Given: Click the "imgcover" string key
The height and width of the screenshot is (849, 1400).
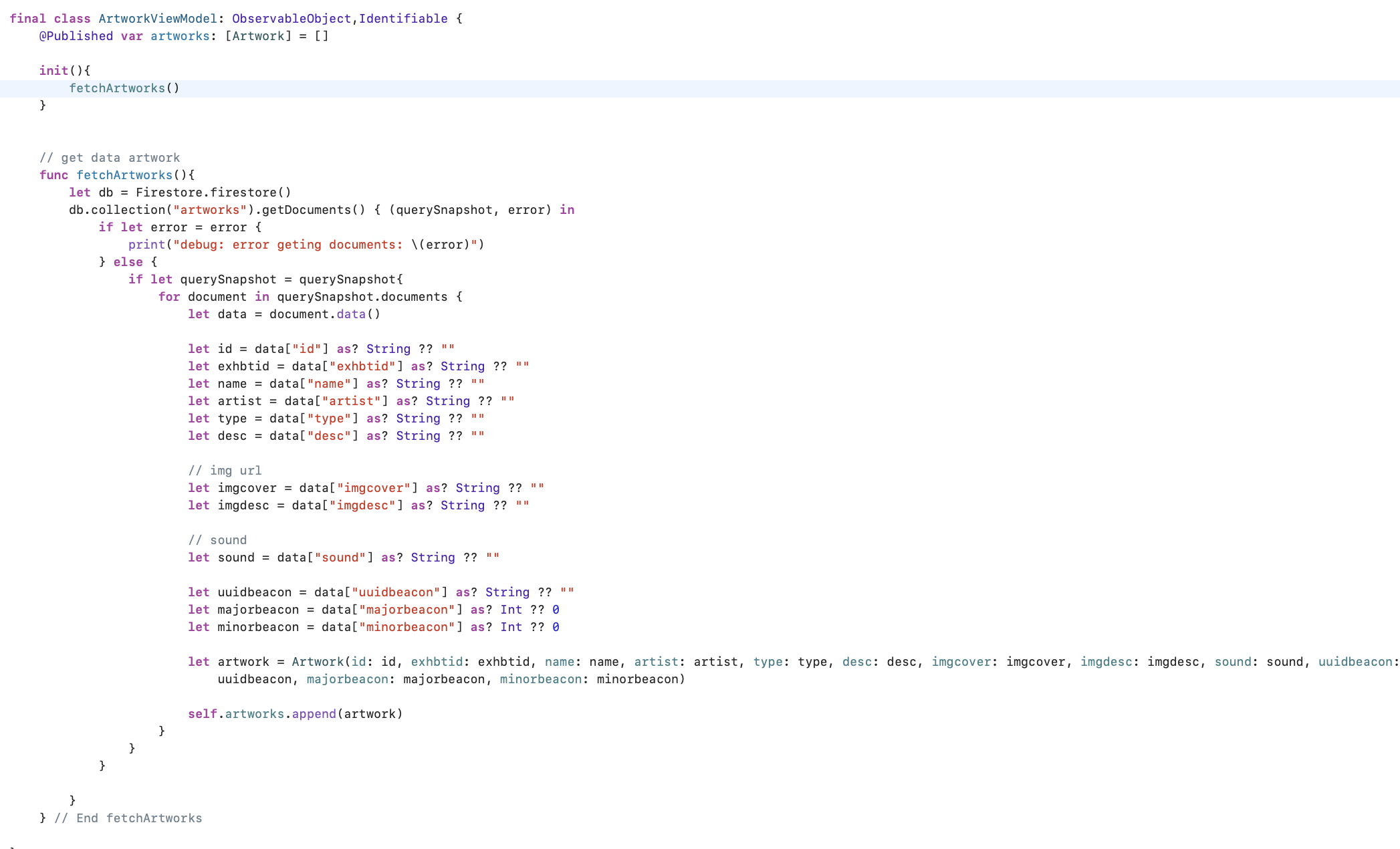Looking at the screenshot, I should click(x=373, y=488).
